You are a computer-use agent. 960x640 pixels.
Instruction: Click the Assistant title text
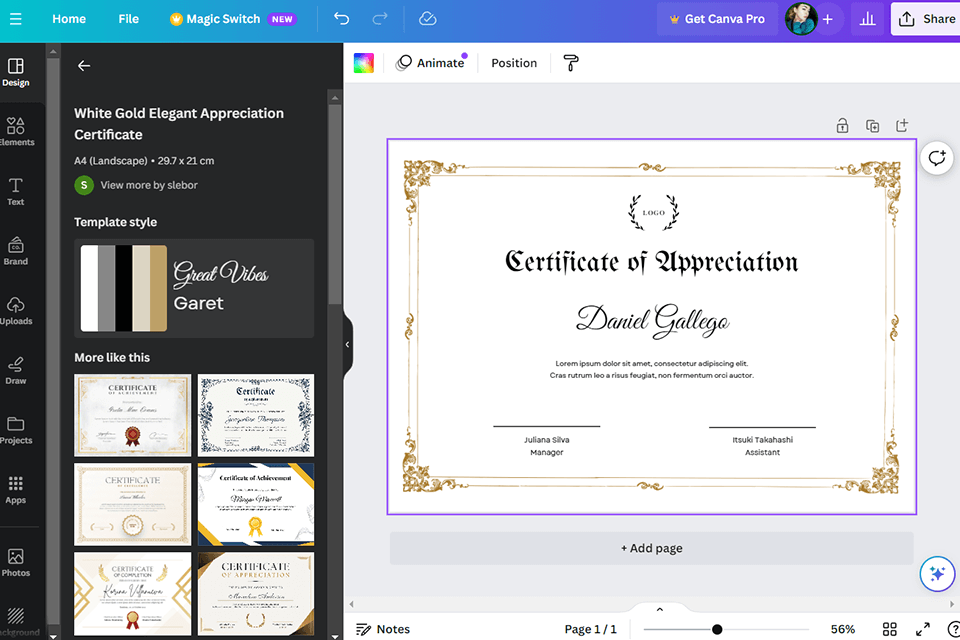762,452
